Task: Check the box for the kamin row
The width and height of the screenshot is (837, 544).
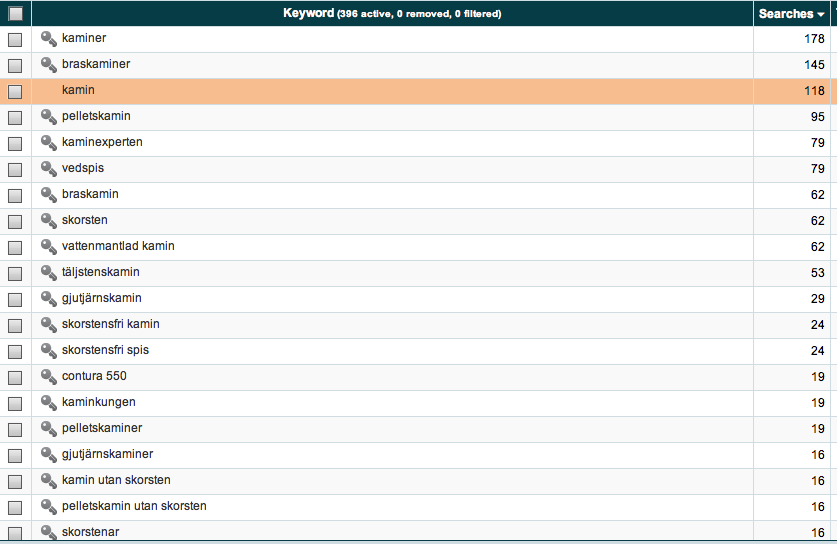Action: [15, 91]
